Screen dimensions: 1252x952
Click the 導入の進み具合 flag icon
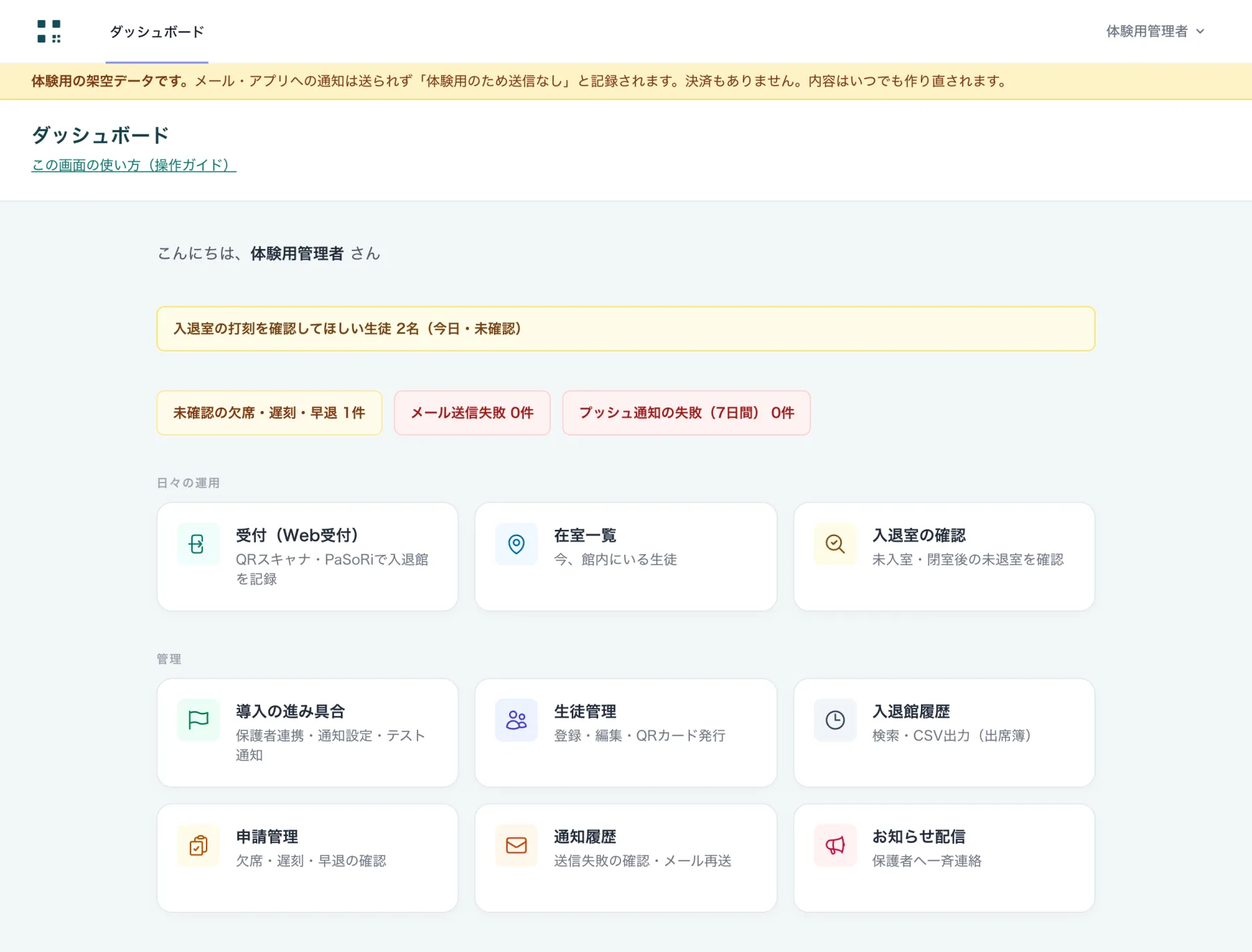[x=198, y=720]
